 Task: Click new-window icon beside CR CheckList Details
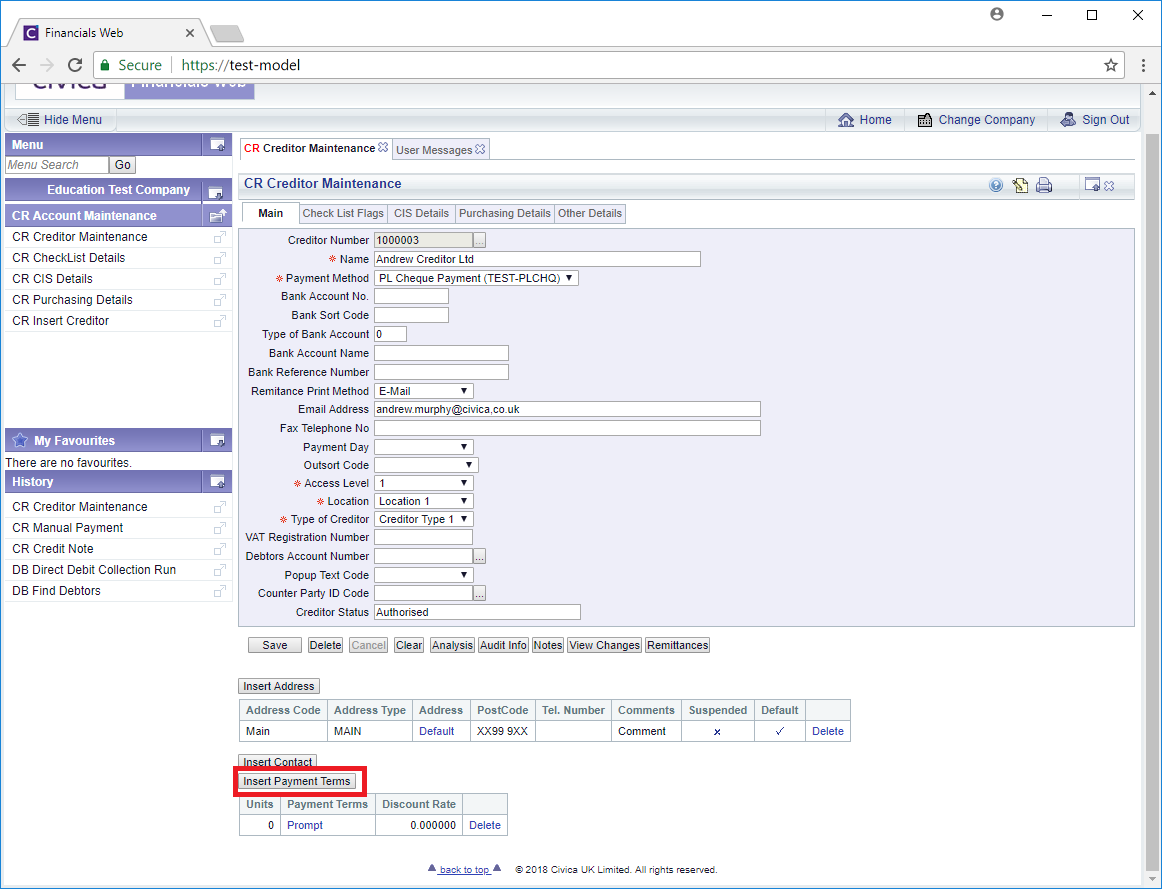pyautogui.click(x=219, y=258)
